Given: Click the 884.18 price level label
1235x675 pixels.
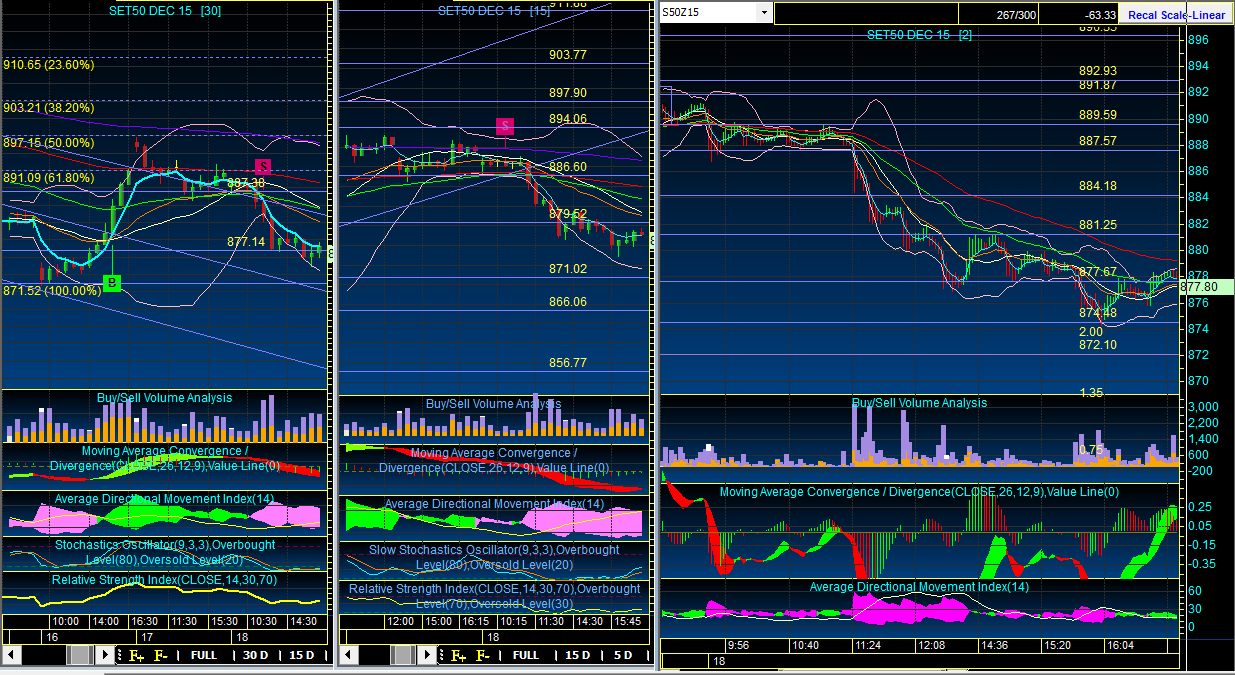Looking at the screenshot, I should [x=1098, y=186].
